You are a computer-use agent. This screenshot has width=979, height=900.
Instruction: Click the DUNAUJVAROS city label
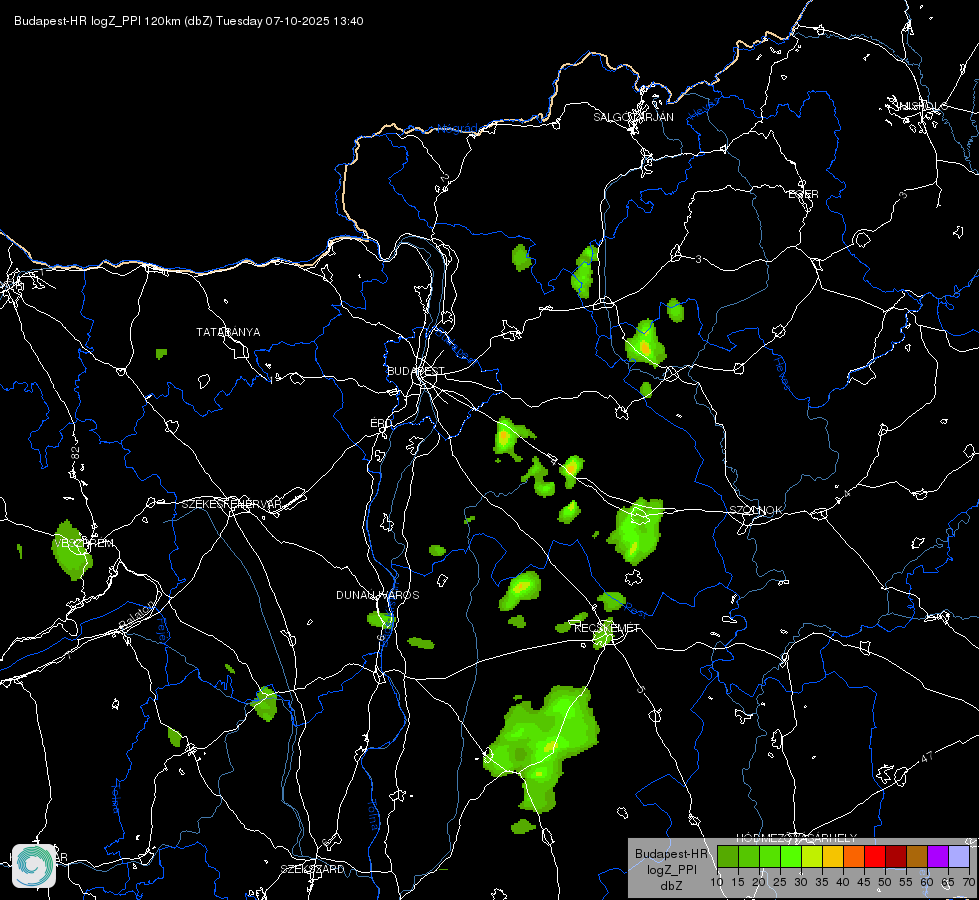(x=378, y=595)
